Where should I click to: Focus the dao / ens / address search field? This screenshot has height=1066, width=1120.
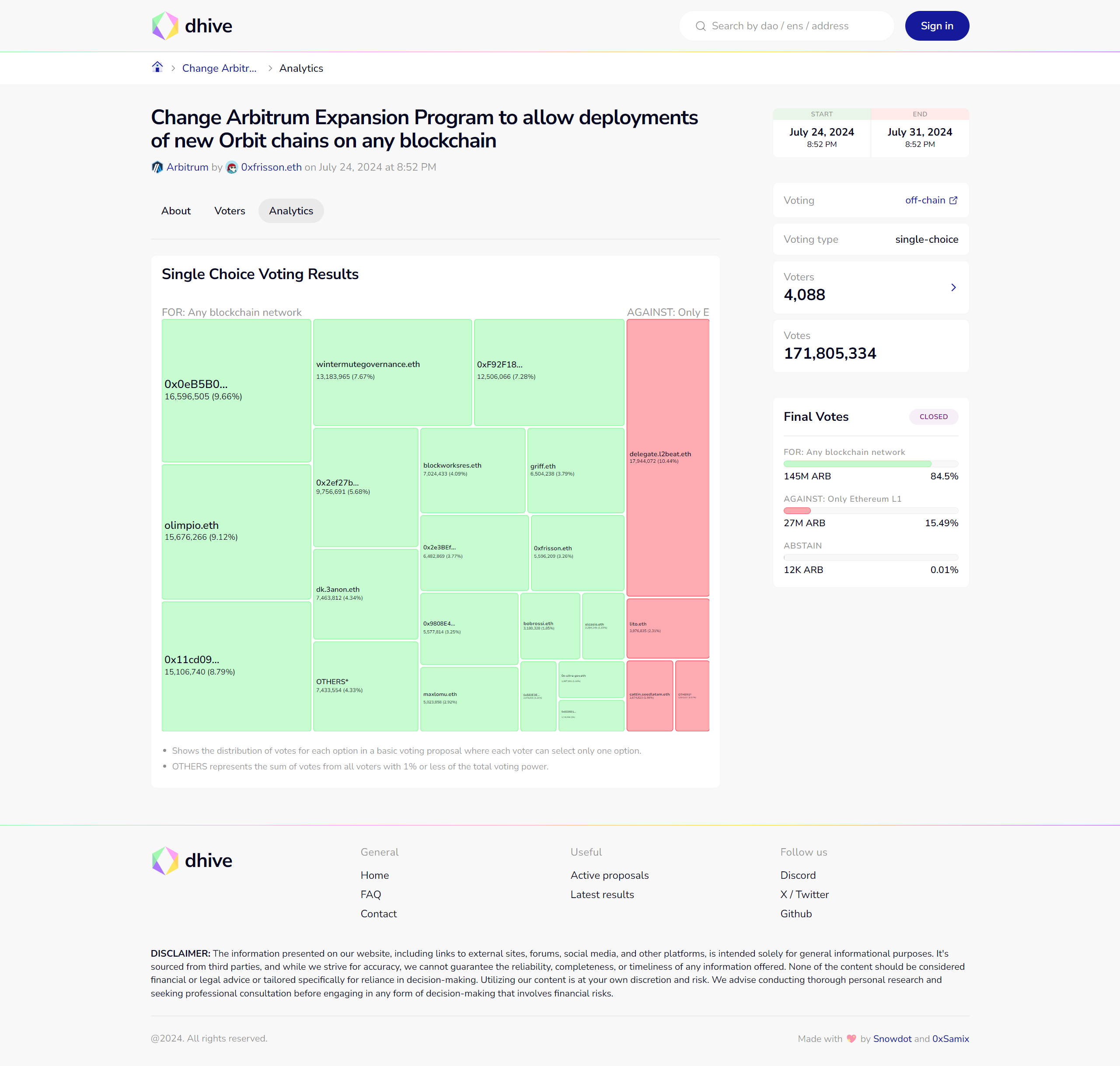click(786, 25)
